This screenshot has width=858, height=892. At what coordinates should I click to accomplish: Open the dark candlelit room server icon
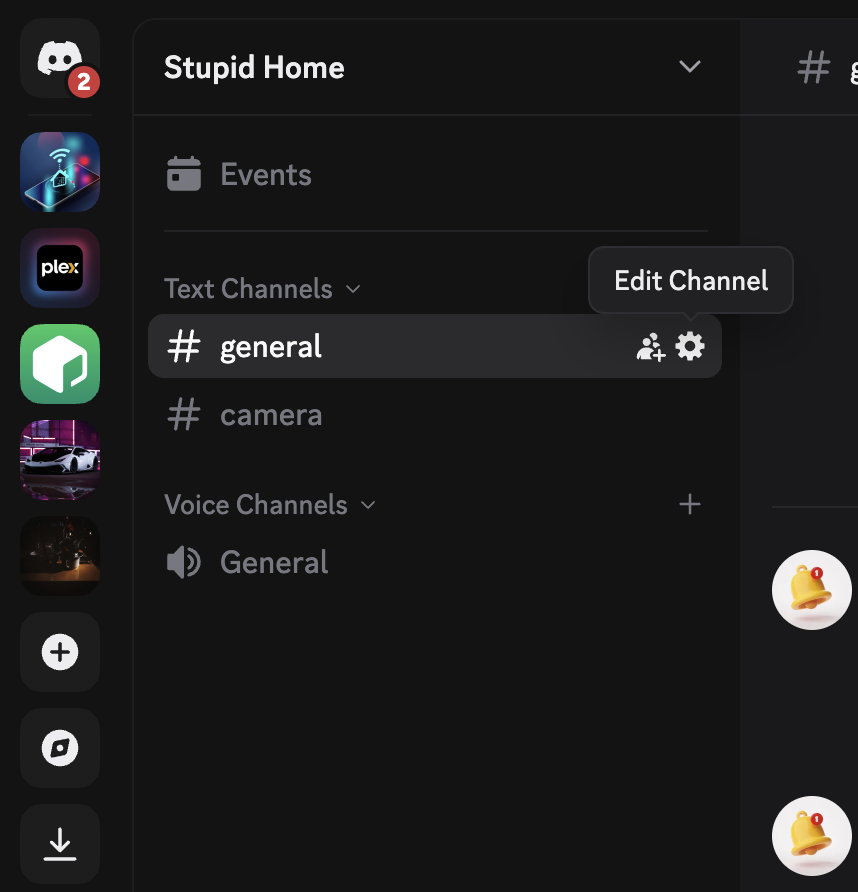point(60,556)
